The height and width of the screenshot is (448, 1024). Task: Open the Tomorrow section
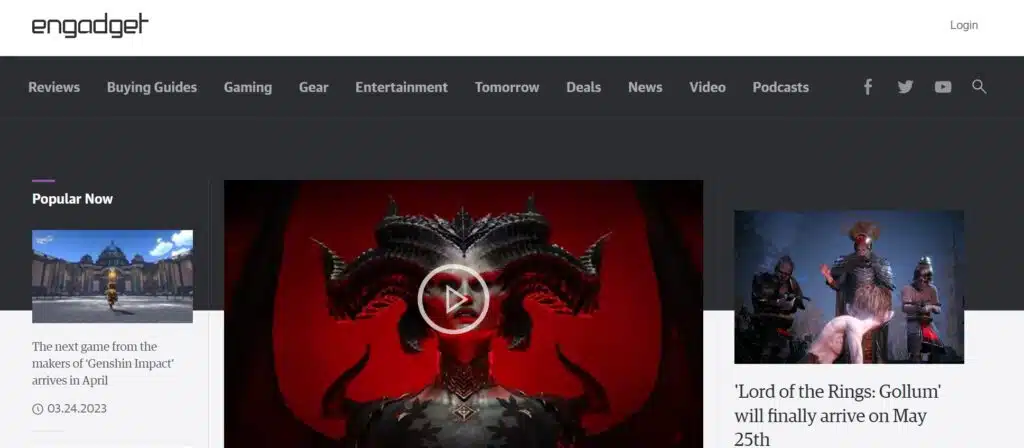(x=507, y=87)
